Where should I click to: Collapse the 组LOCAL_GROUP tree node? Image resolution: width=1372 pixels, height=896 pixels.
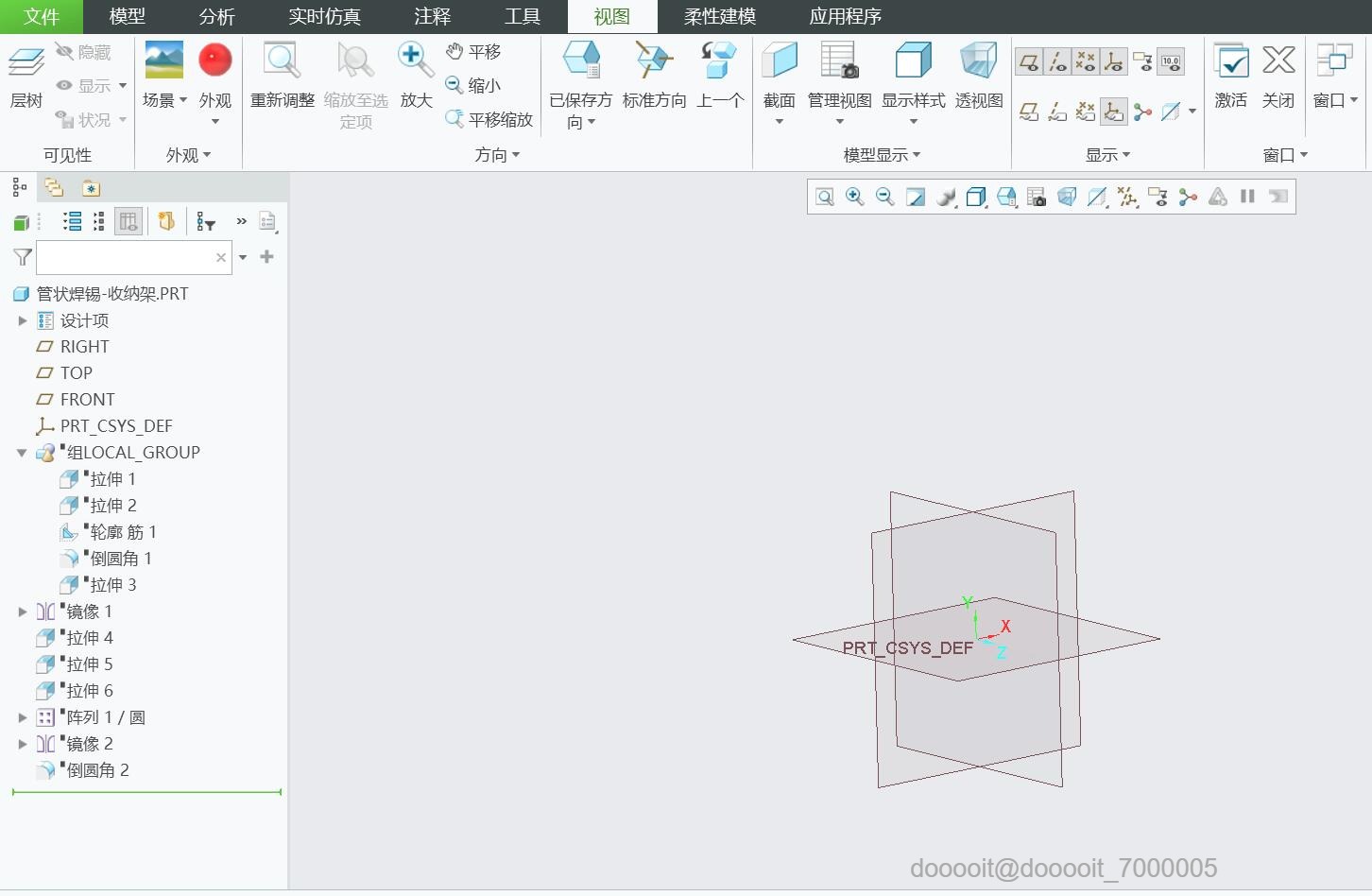(x=23, y=453)
